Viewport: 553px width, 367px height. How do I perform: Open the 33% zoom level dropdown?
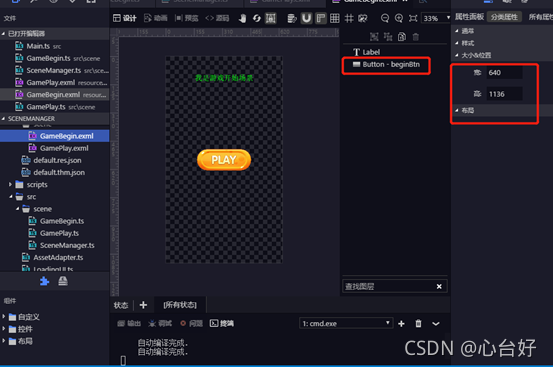click(436, 18)
